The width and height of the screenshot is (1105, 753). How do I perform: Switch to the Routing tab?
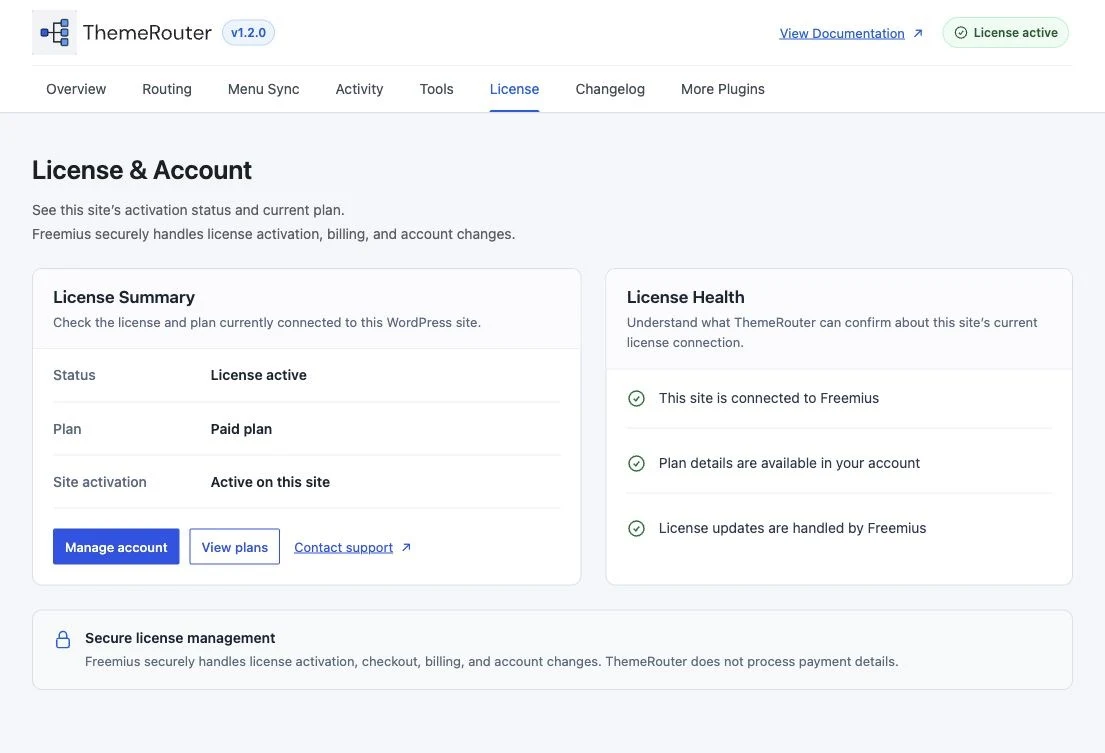167,89
